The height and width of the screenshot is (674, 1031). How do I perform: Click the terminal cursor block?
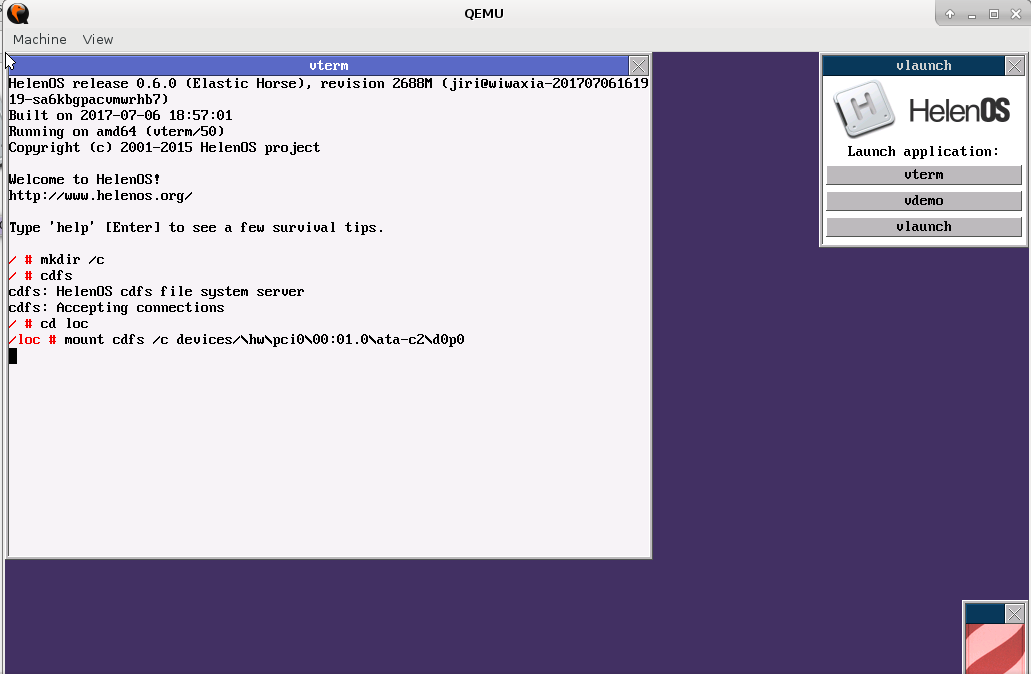pos(12,356)
